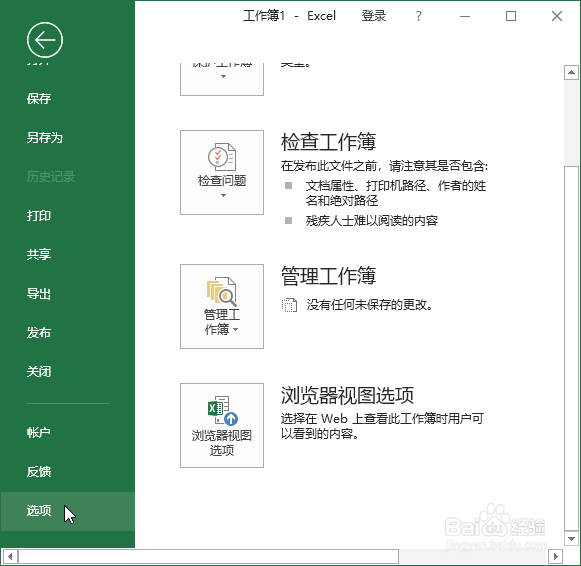Click the help question mark icon
The width and height of the screenshot is (581, 566).
point(419,16)
